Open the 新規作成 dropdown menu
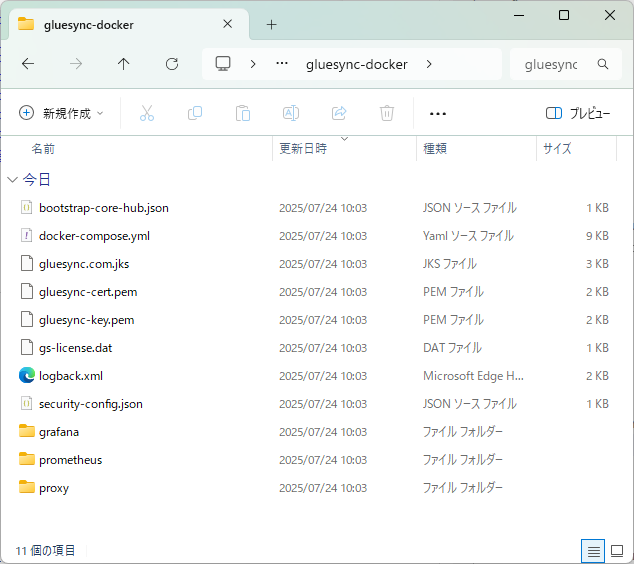Viewport: 634px width, 564px height. pos(61,113)
